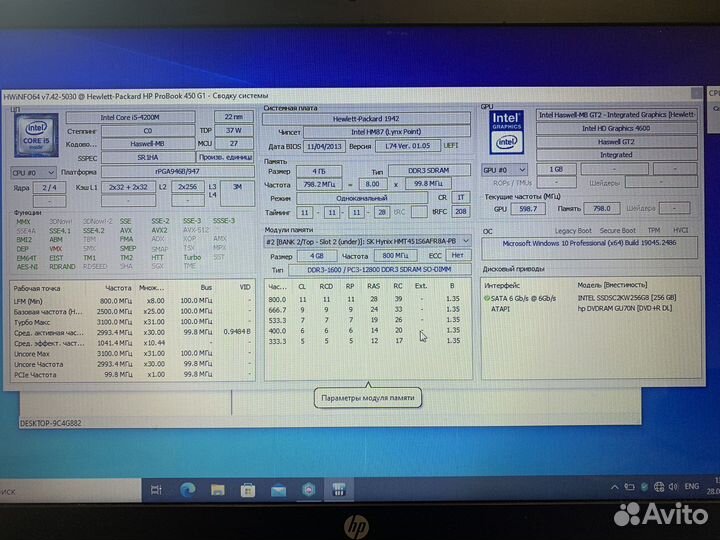Click the green SATA drive status icon
The width and height of the screenshot is (720, 540).
point(487,298)
